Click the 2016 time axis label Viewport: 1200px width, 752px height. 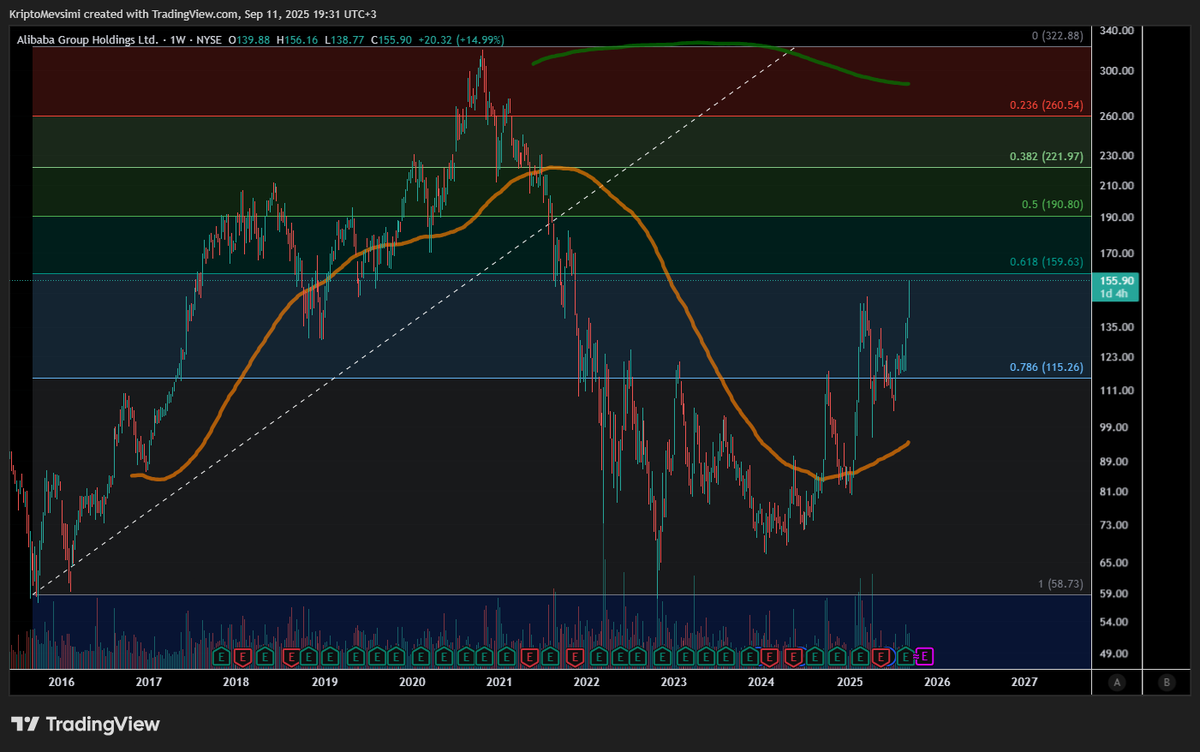(x=61, y=682)
